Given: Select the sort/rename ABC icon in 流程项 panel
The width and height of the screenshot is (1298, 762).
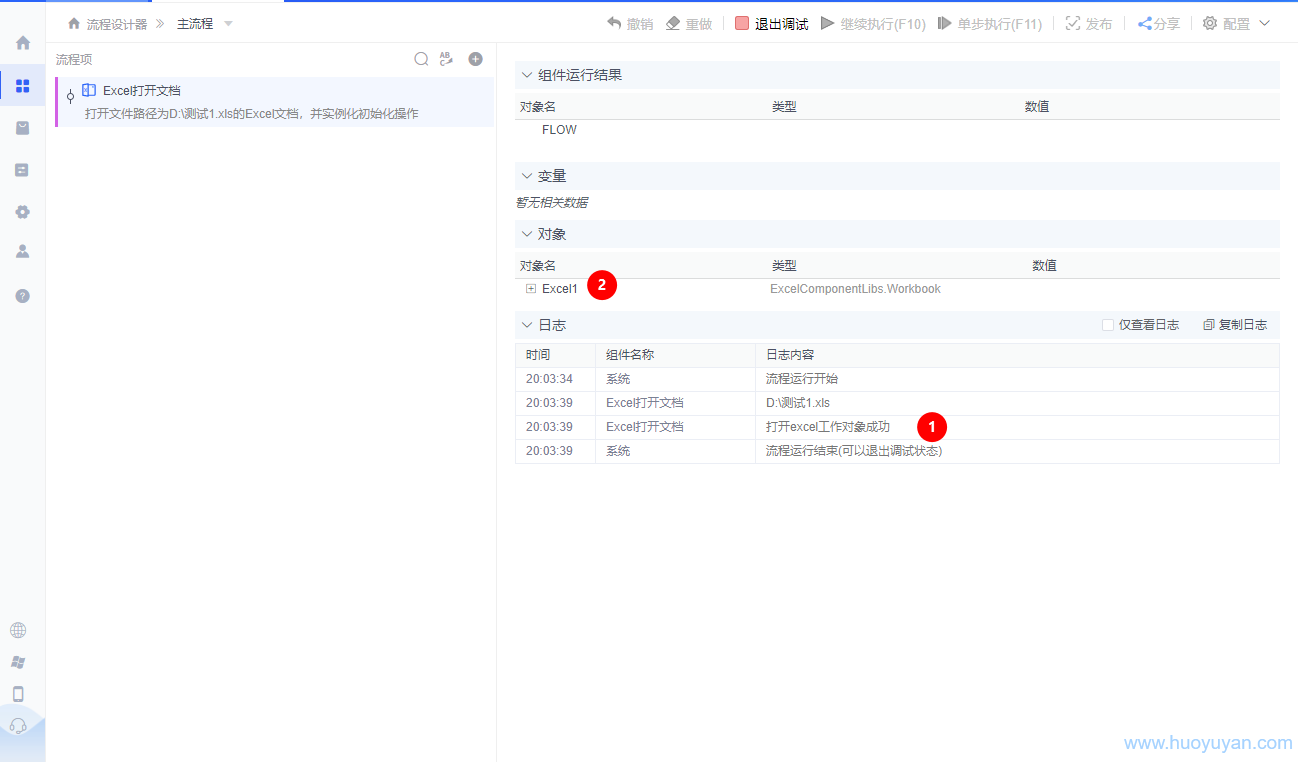Looking at the screenshot, I should [446, 58].
